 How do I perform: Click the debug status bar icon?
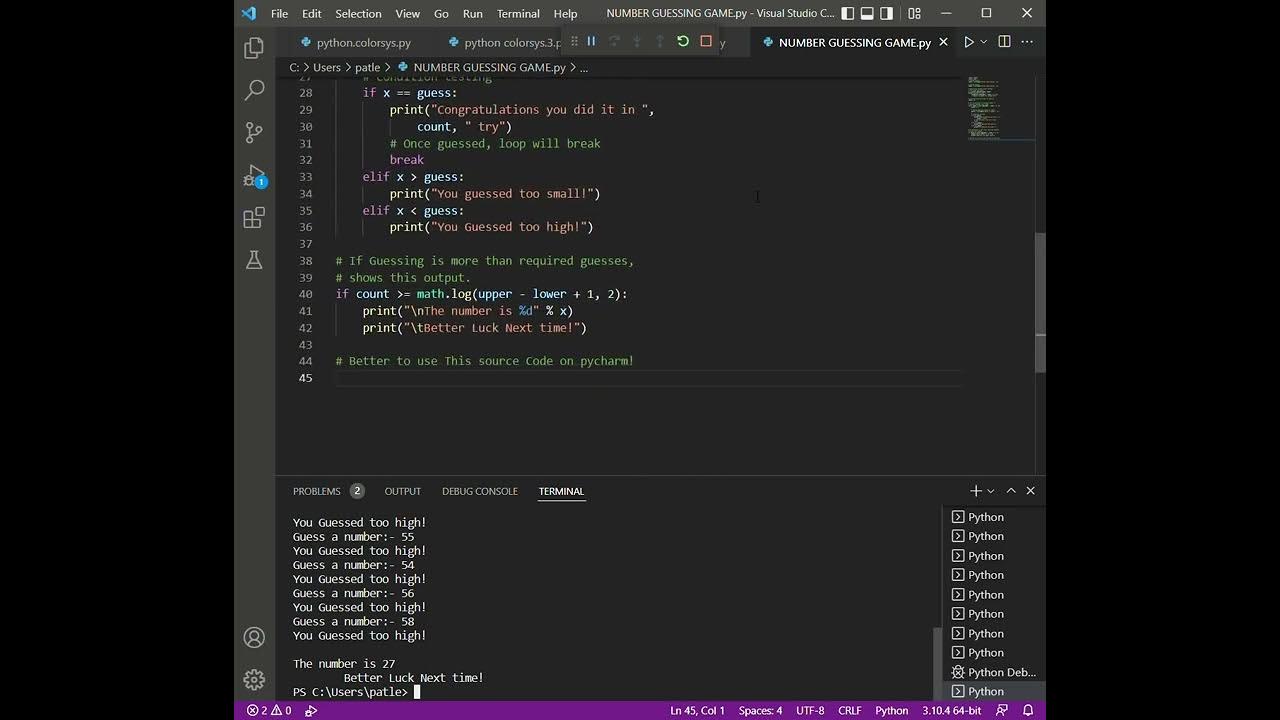click(x=311, y=711)
